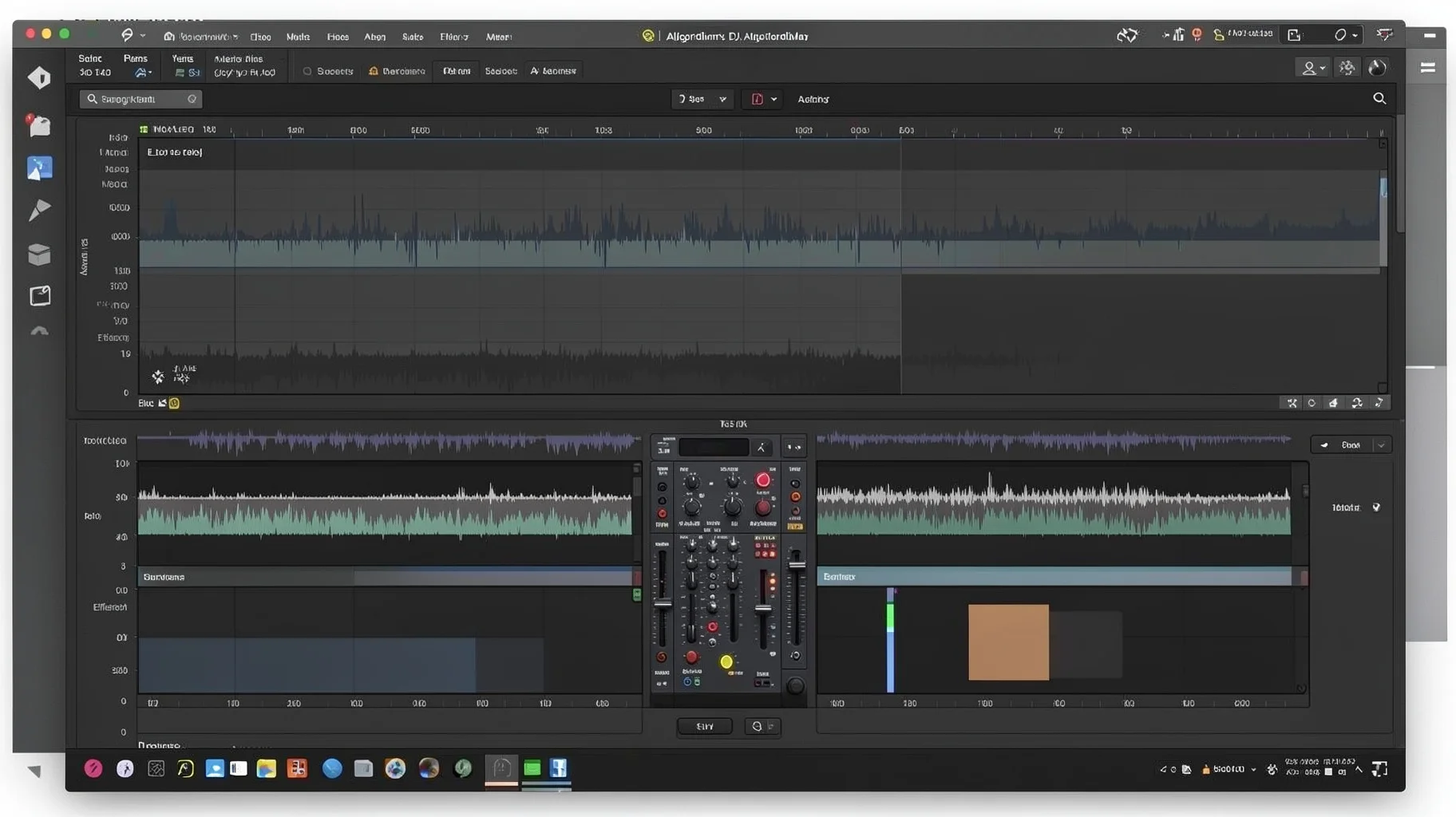1456x817 pixels.
Task: Click the funnel filter icon at top right
Action: [x=1385, y=34]
